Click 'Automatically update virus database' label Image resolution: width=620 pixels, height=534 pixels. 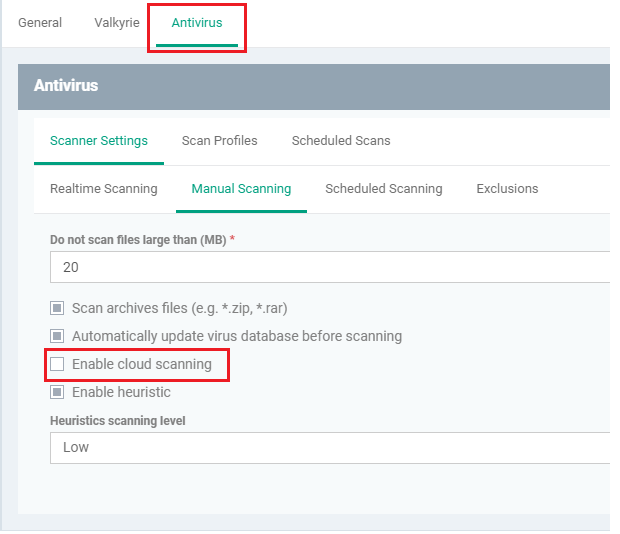pyautogui.click(x=237, y=336)
